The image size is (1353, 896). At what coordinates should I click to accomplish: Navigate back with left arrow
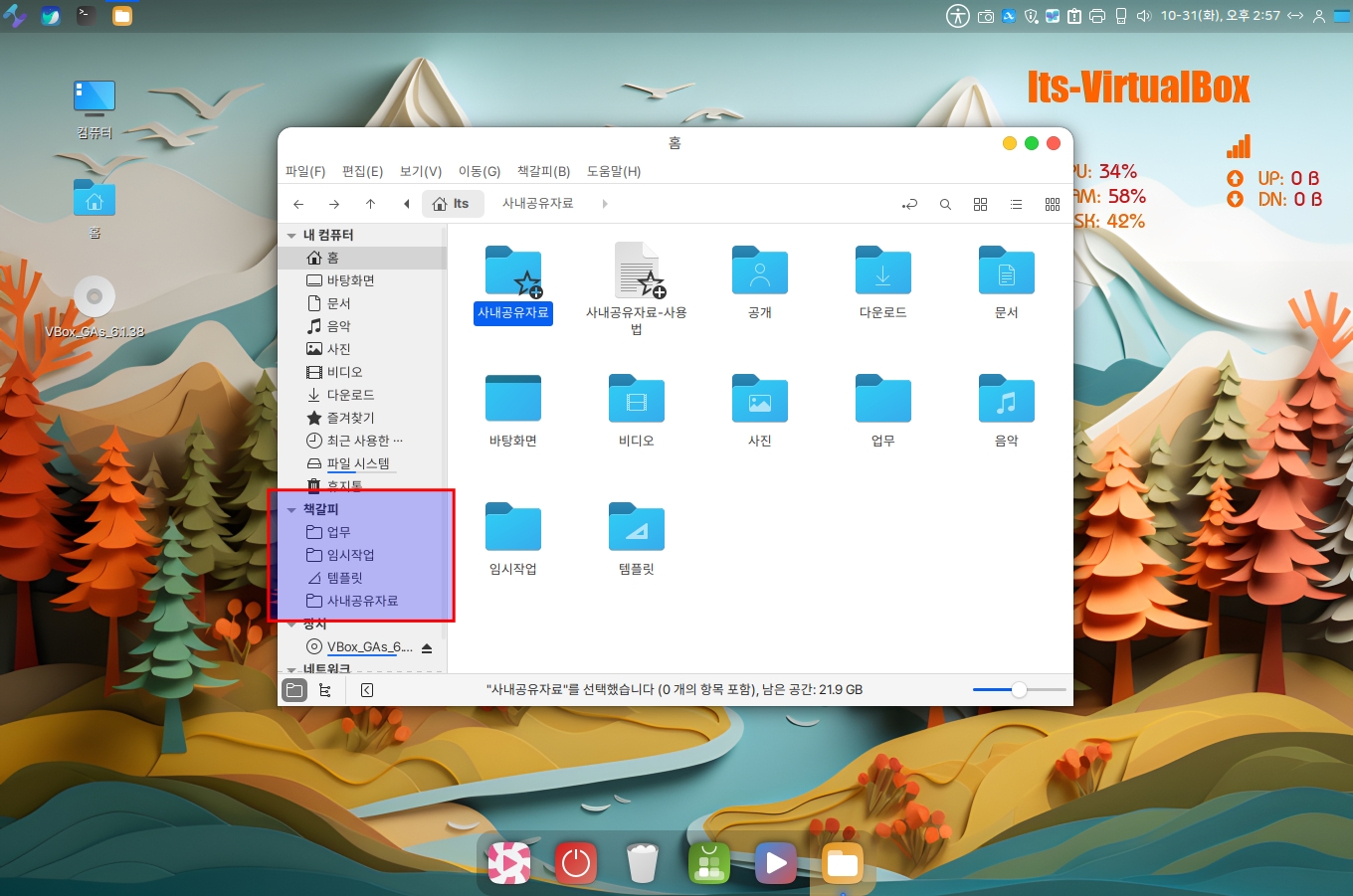tap(298, 204)
